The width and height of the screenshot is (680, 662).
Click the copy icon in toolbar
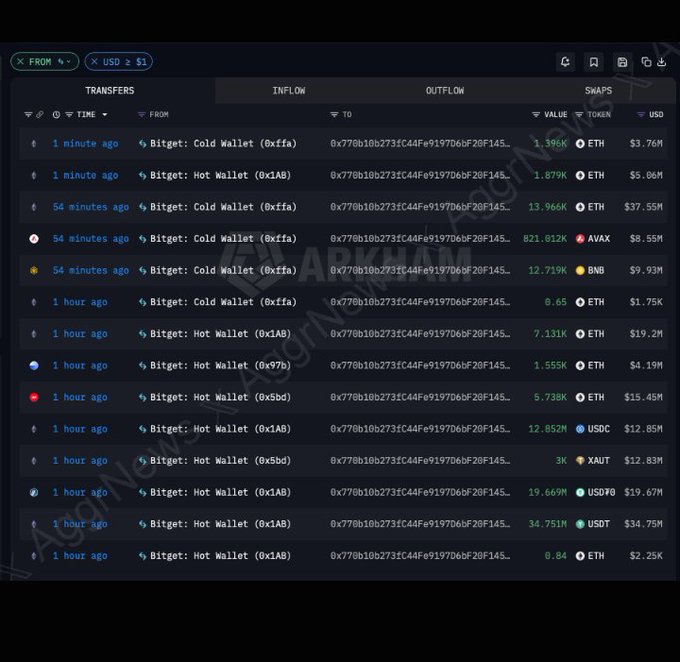(x=646, y=62)
